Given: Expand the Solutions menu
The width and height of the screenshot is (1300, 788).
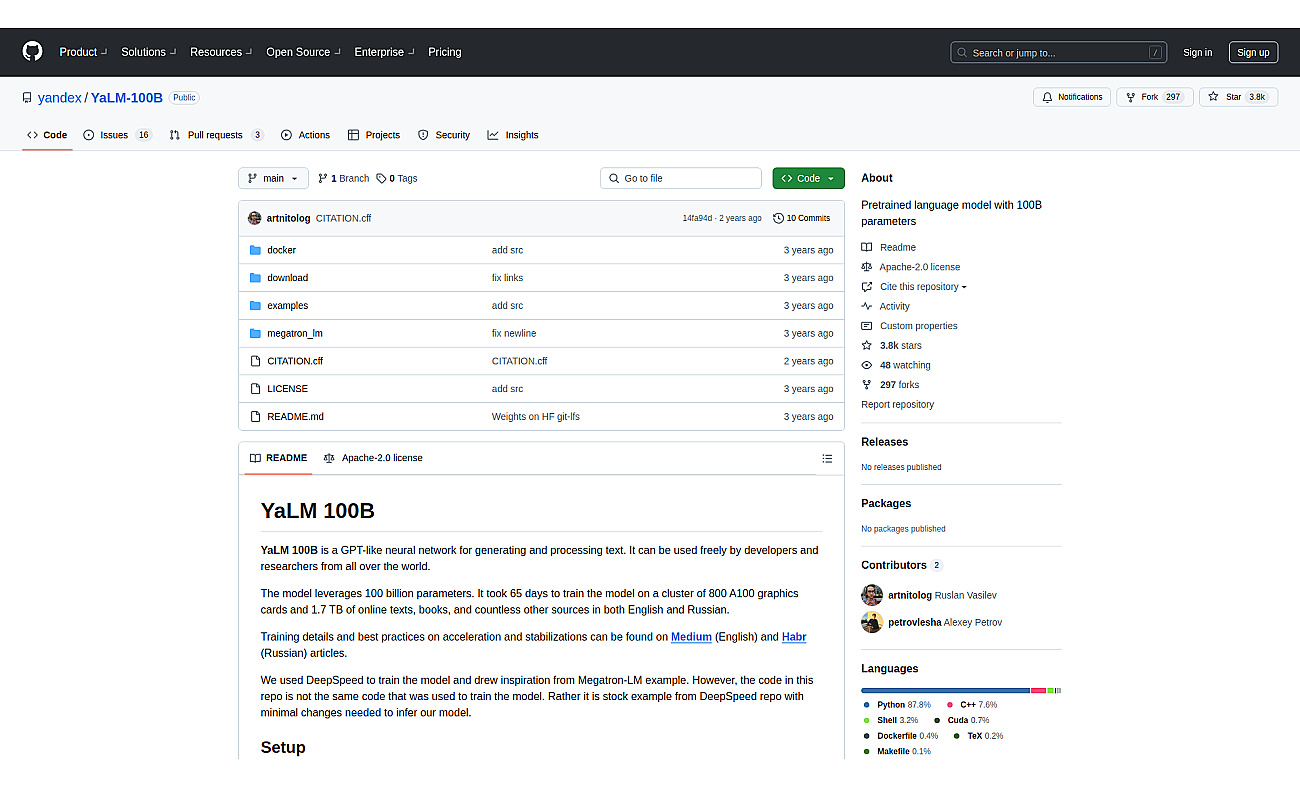Looking at the screenshot, I should click(x=148, y=52).
